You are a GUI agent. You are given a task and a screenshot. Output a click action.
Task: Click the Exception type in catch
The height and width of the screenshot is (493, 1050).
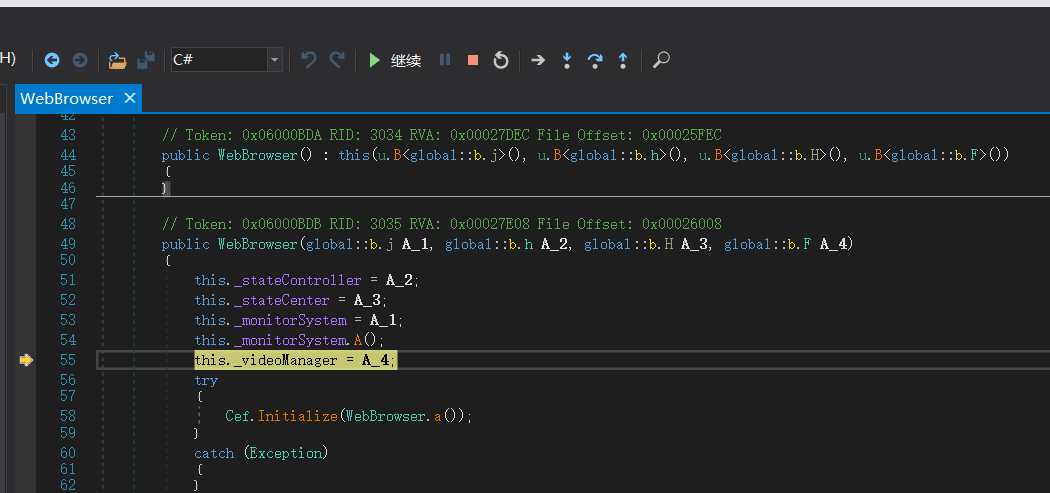tap(286, 453)
